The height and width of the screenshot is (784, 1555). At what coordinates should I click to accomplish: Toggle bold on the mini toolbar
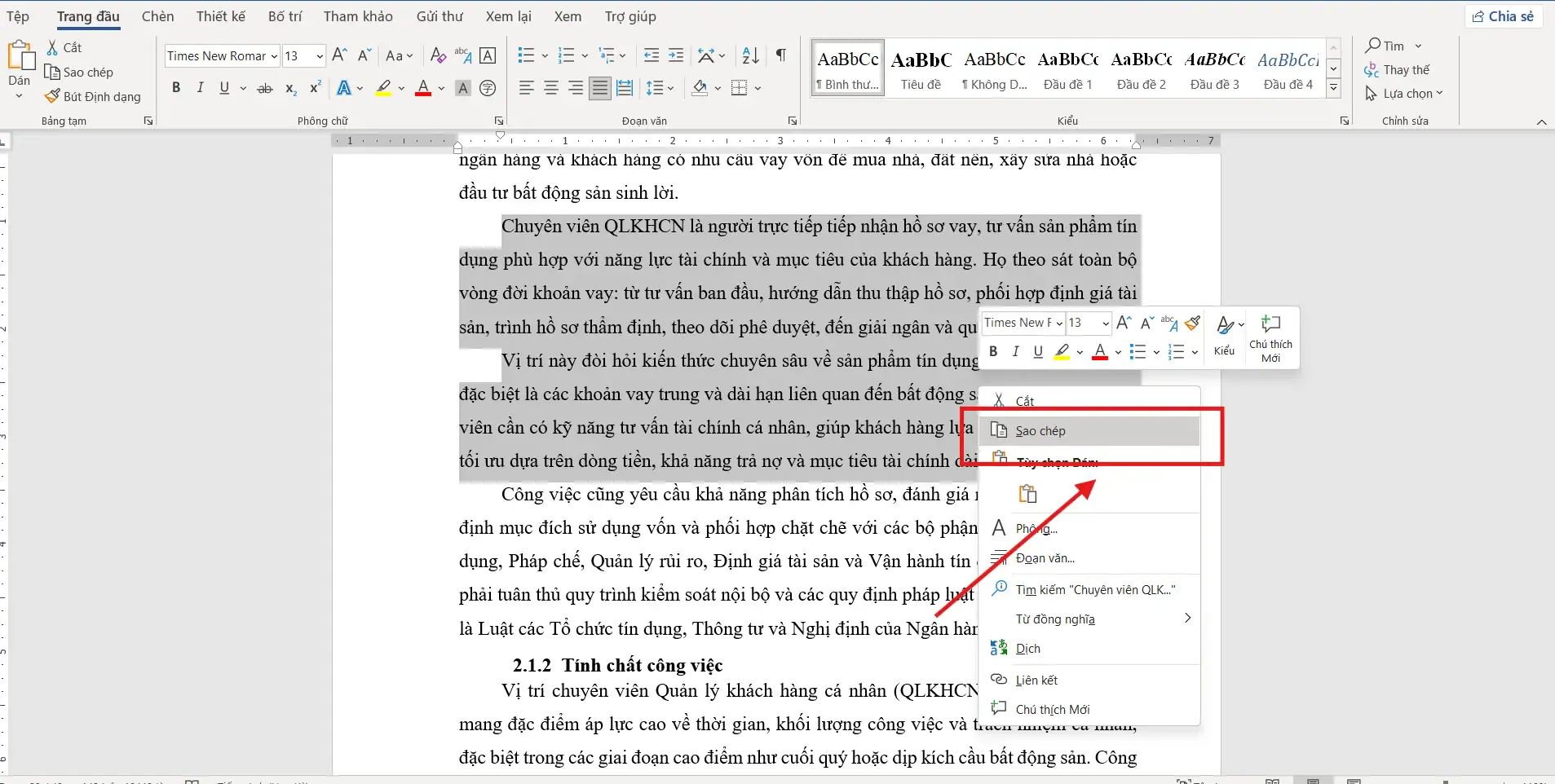pos(993,351)
